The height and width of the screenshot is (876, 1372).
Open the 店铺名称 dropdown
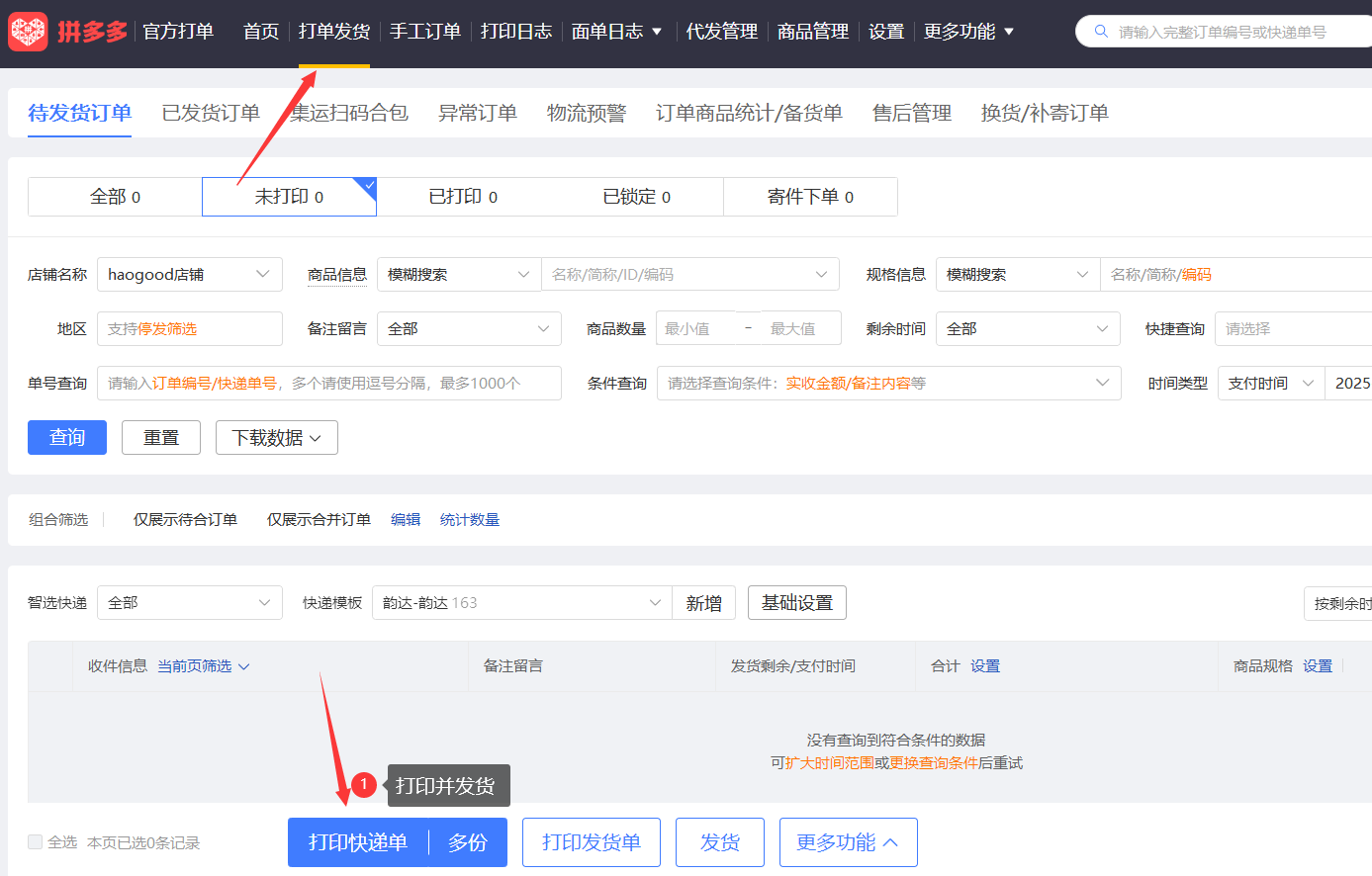click(189, 274)
